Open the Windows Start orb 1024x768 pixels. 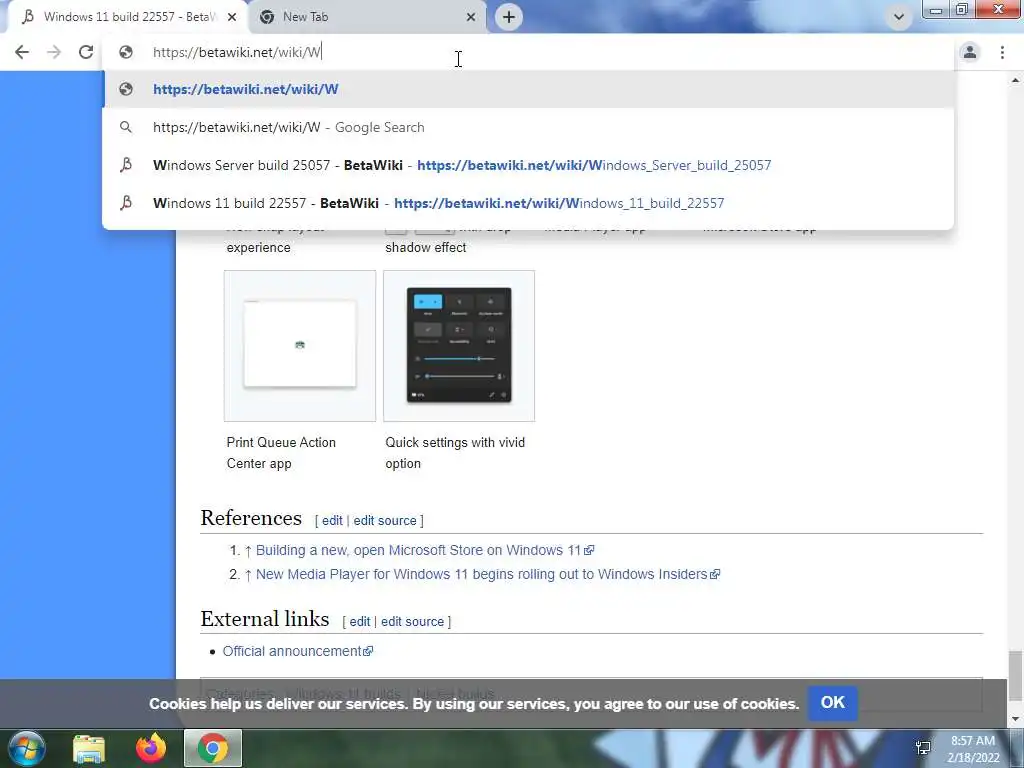(x=27, y=748)
